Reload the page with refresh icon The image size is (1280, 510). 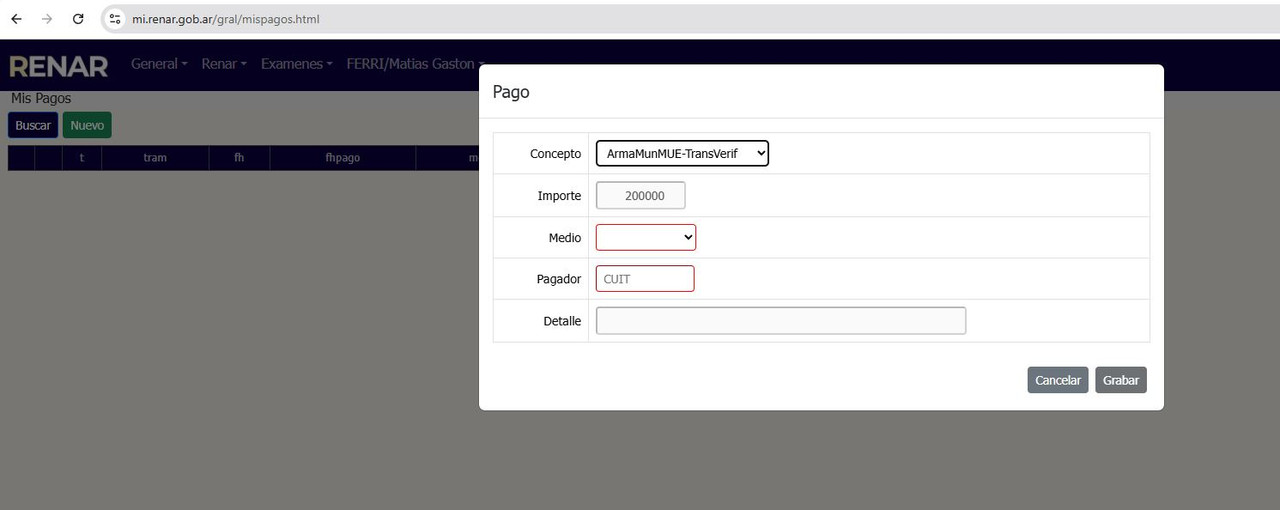coord(78,19)
